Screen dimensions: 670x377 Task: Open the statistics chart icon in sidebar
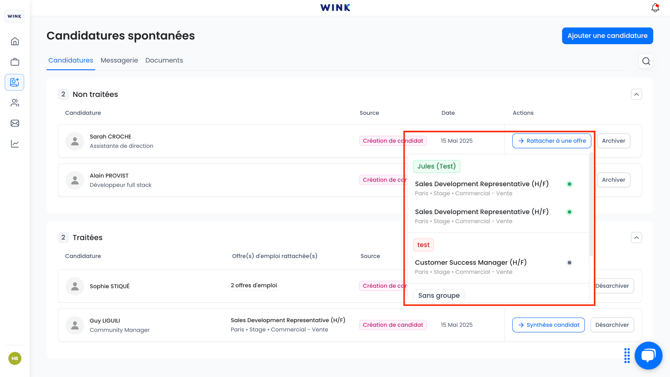click(x=15, y=144)
